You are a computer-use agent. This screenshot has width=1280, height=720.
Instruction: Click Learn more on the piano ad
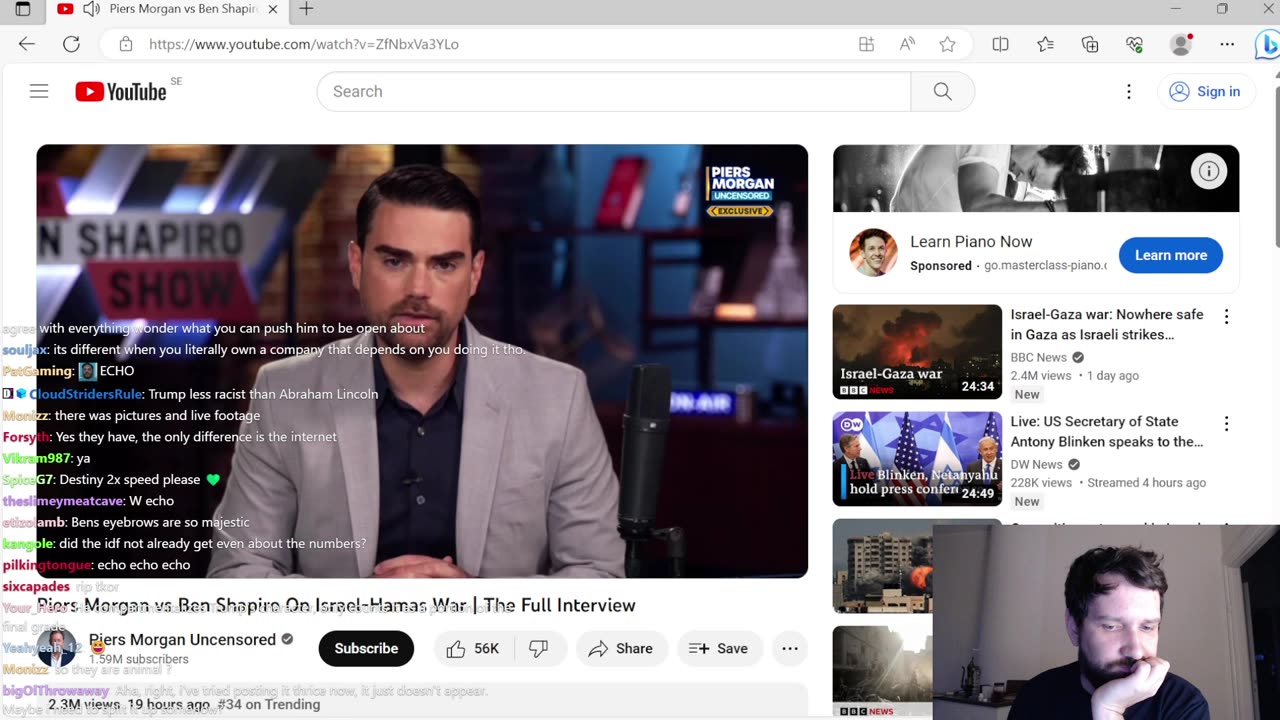(x=1171, y=255)
